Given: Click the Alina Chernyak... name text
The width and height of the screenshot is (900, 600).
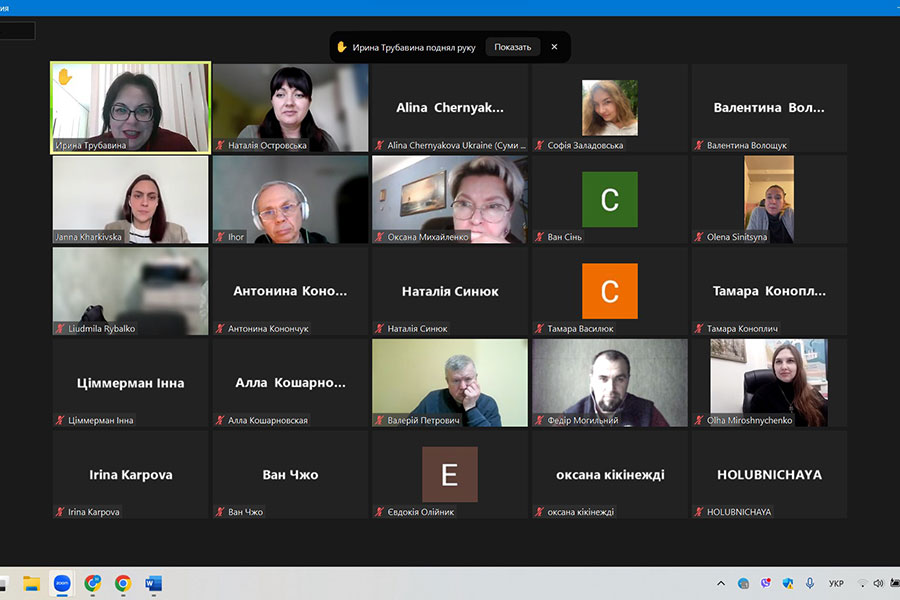Looking at the screenshot, I should click(x=450, y=108).
